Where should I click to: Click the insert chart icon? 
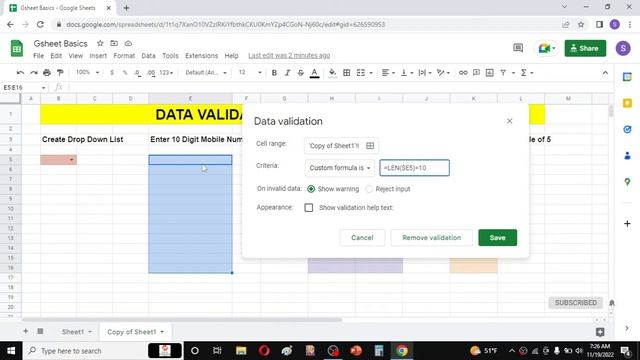pos(490,73)
